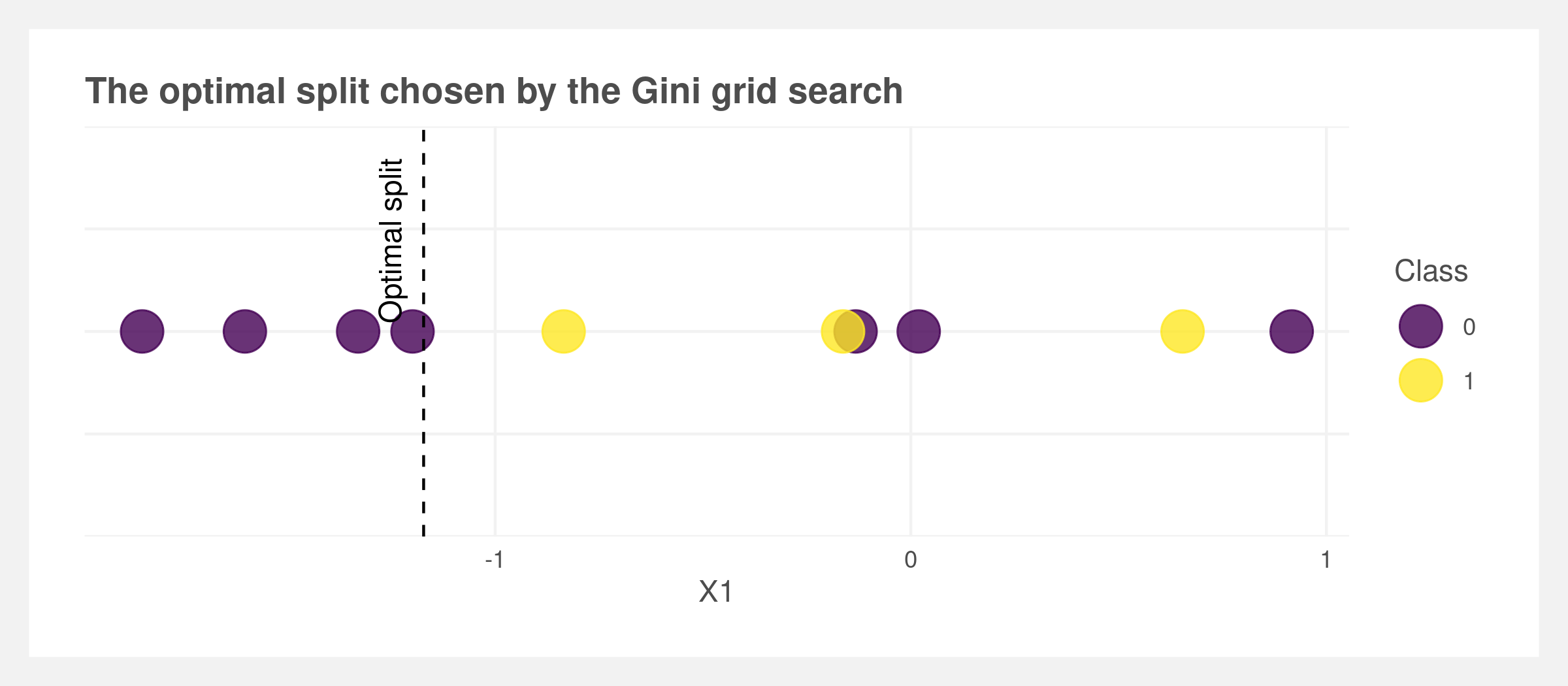Click the 'Optimal split' rotated label

(392, 240)
